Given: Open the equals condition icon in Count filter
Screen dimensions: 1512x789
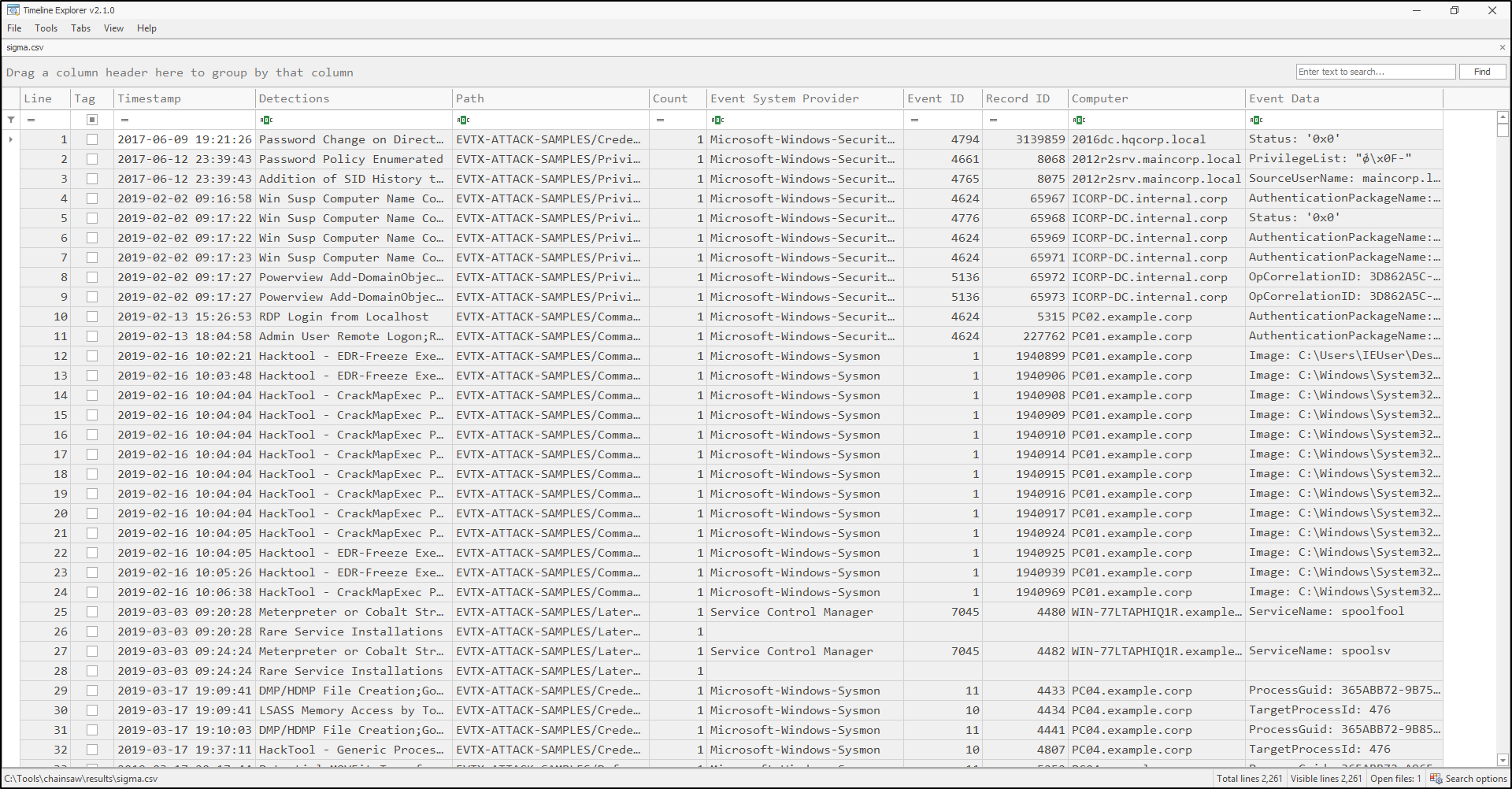Looking at the screenshot, I should [660, 120].
